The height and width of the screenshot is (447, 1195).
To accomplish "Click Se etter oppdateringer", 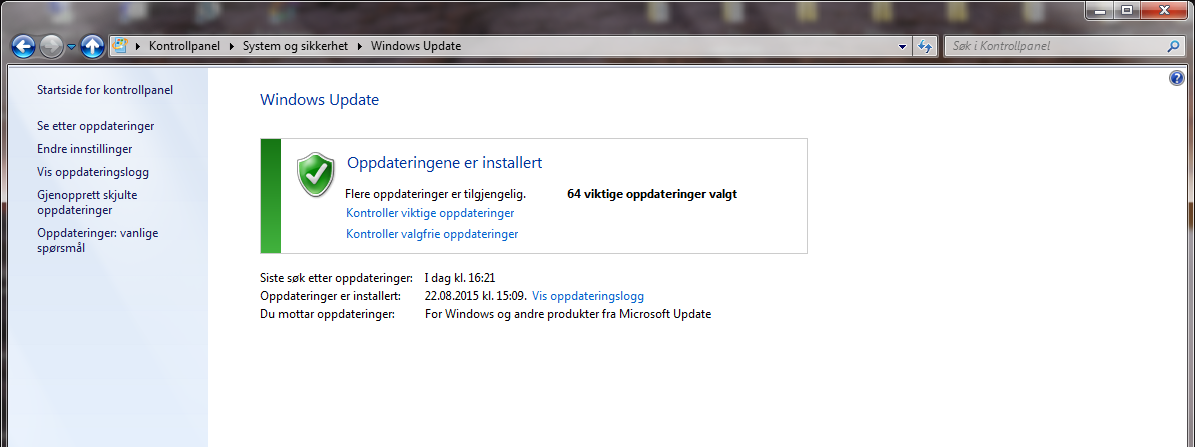I will pyautogui.click(x=96, y=126).
